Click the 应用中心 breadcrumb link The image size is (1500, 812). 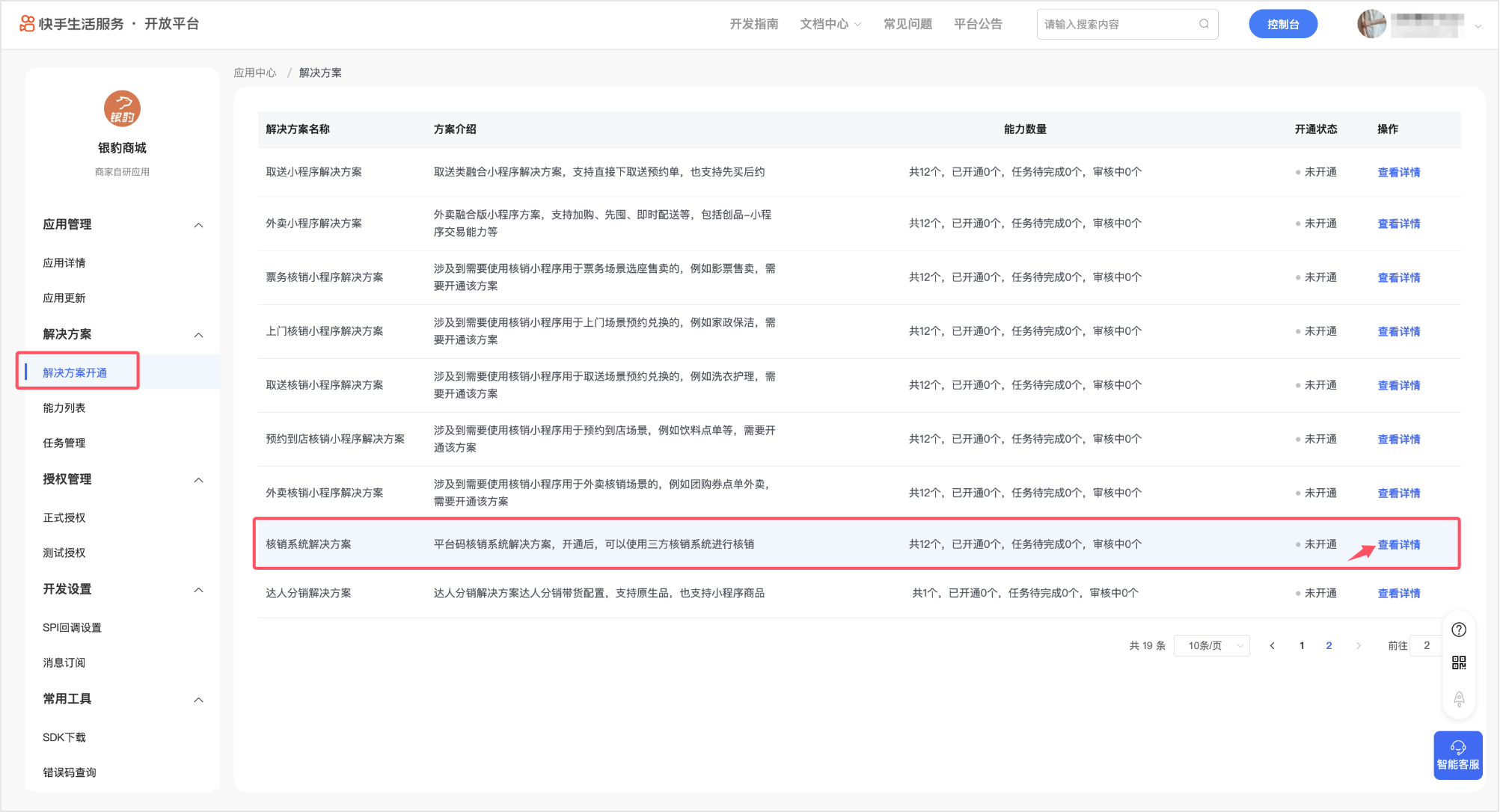coord(255,73)
